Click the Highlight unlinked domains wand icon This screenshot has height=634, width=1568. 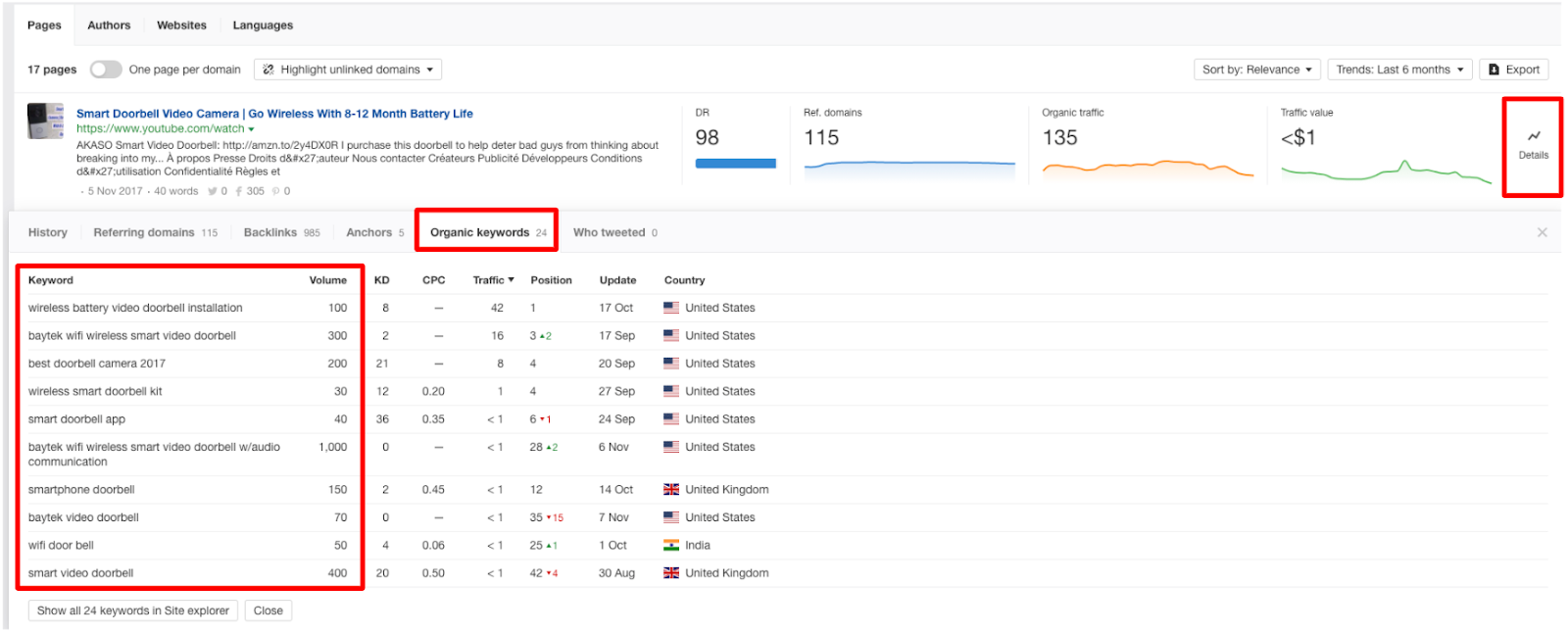point(269,70)
